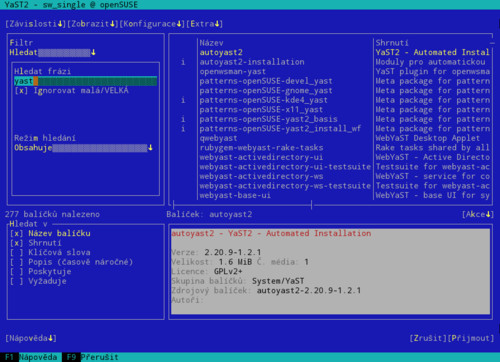Select patterns-openSUSE-gnome_yast package

tap(331, 90)
